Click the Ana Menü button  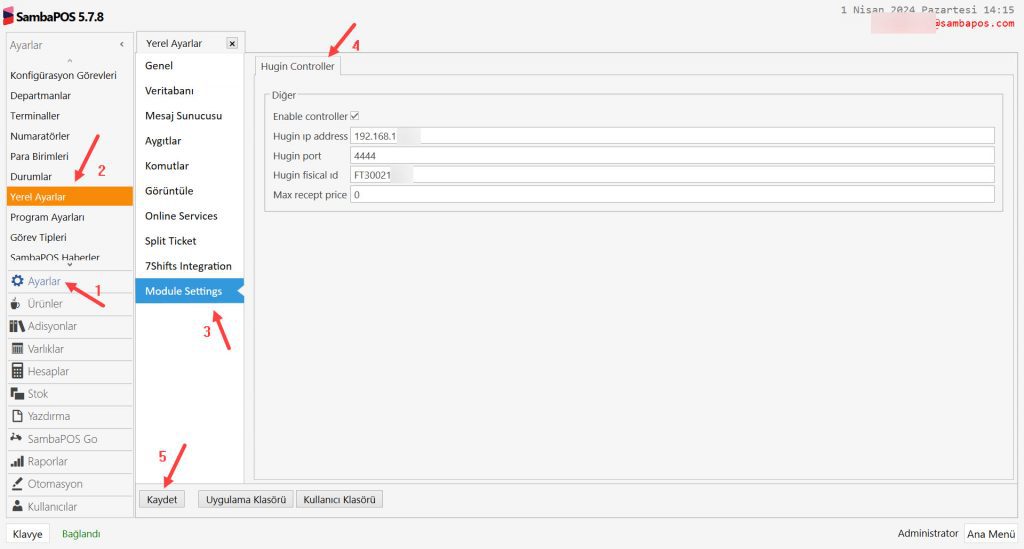click(991, 534)
